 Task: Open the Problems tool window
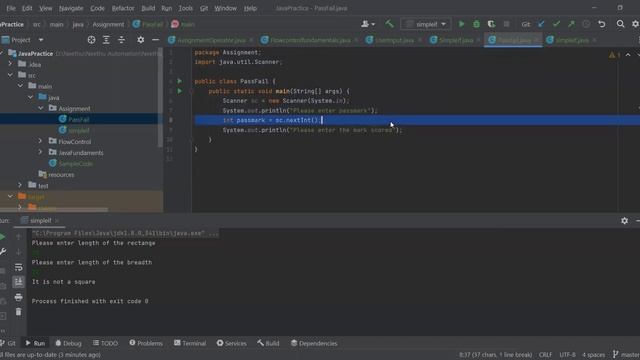[146, 343]
